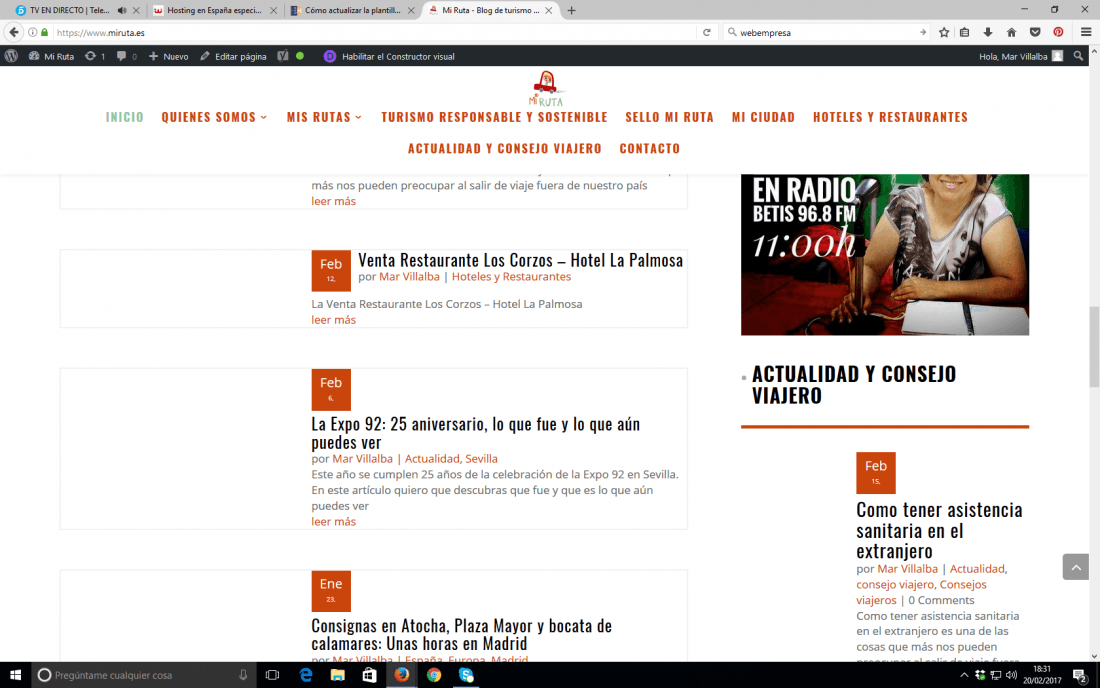1100x688 pixels.
Task: Open the Action Center notifications icon
Action: [1080, 675]
